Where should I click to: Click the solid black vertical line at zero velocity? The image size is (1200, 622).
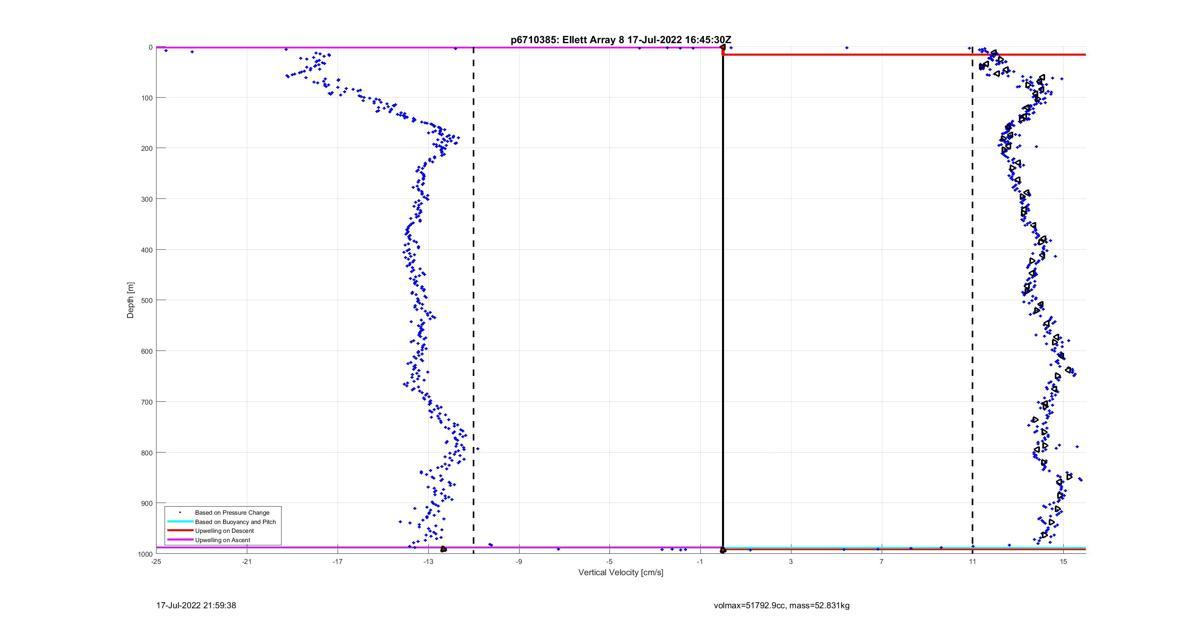pyautogui.click(x=723, y=300)
